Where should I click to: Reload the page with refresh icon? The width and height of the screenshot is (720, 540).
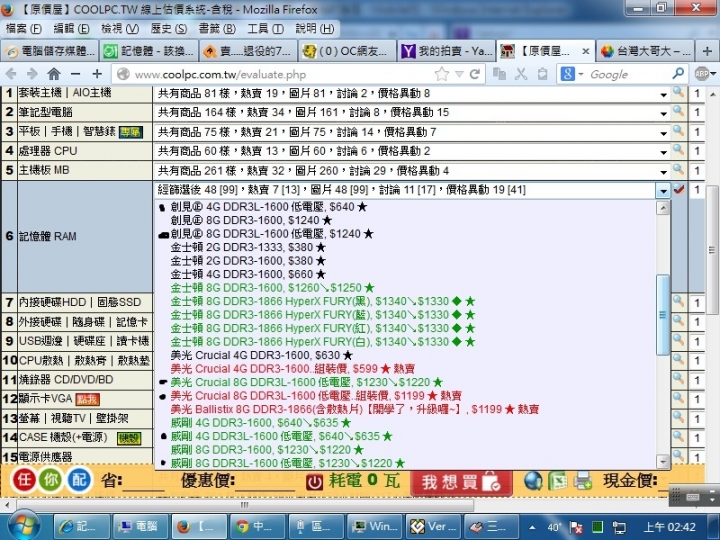tap(475, 74)
